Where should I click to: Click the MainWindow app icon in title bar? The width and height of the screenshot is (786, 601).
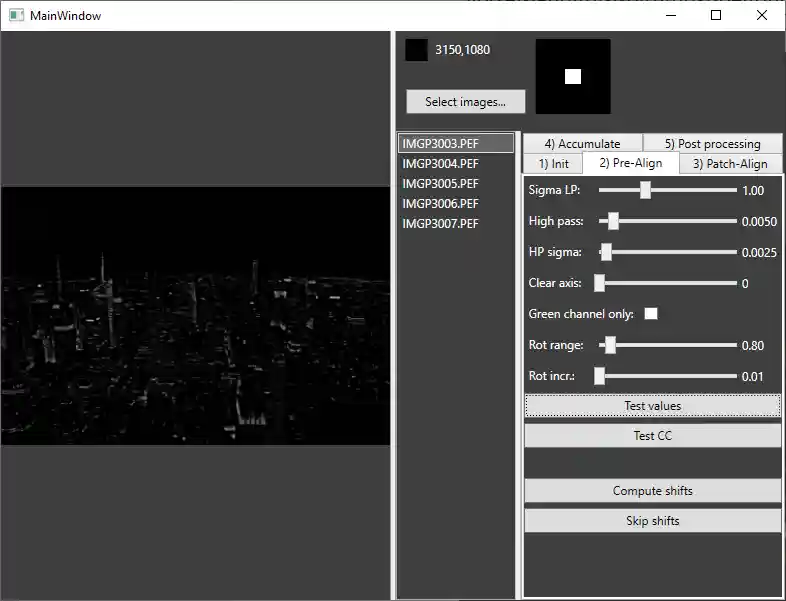point(16,16)
